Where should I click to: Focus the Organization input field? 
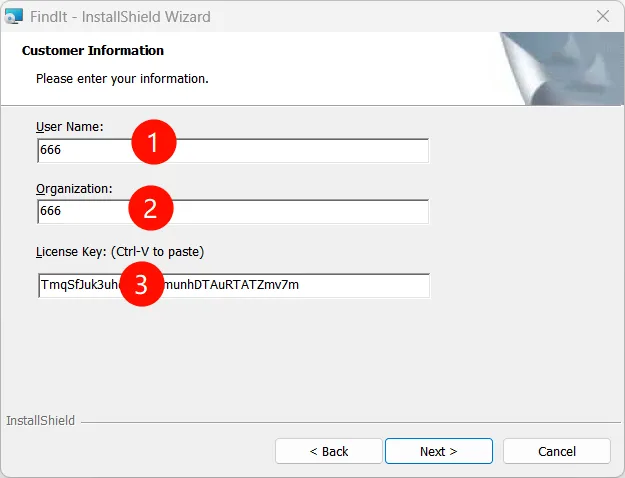coord(233,212)
